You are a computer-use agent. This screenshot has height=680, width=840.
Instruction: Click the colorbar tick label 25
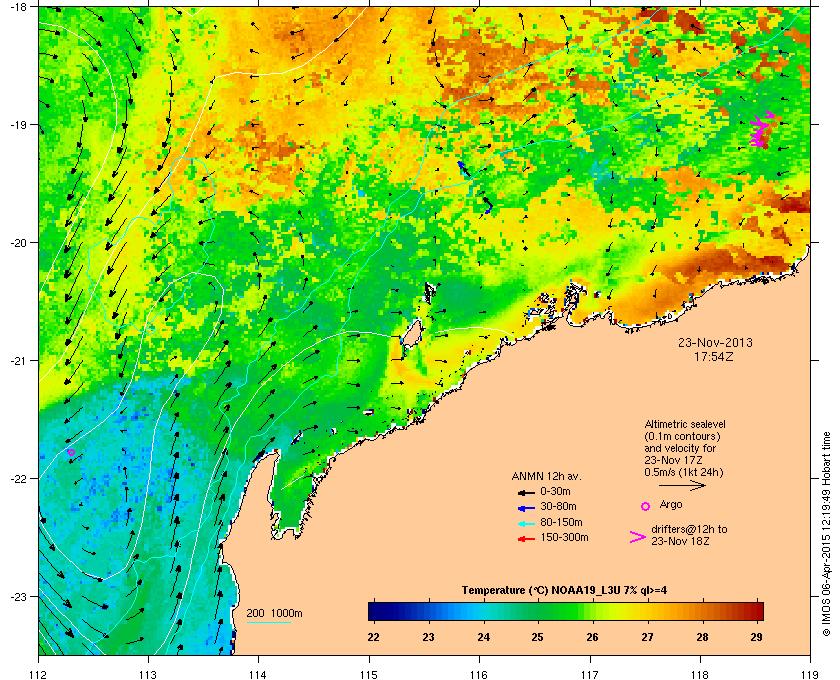pos(537,638)
